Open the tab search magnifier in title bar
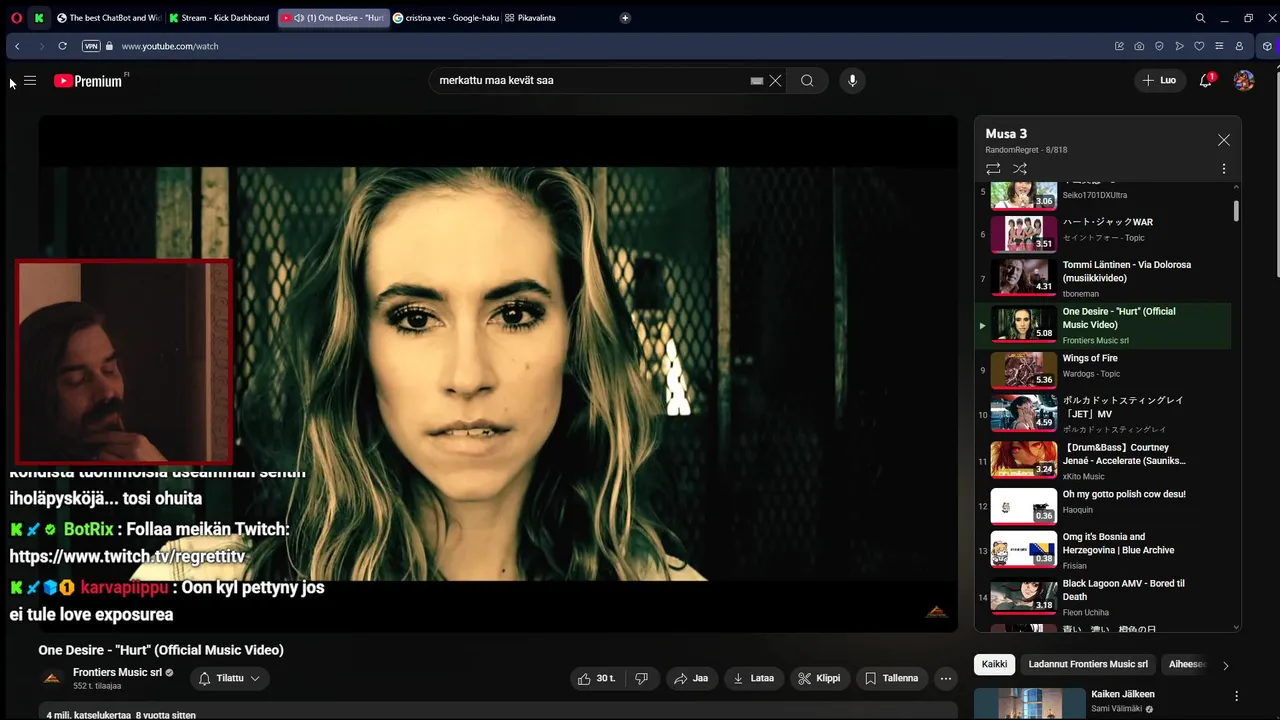The image size is (1280, 720). click(1200, 18)
